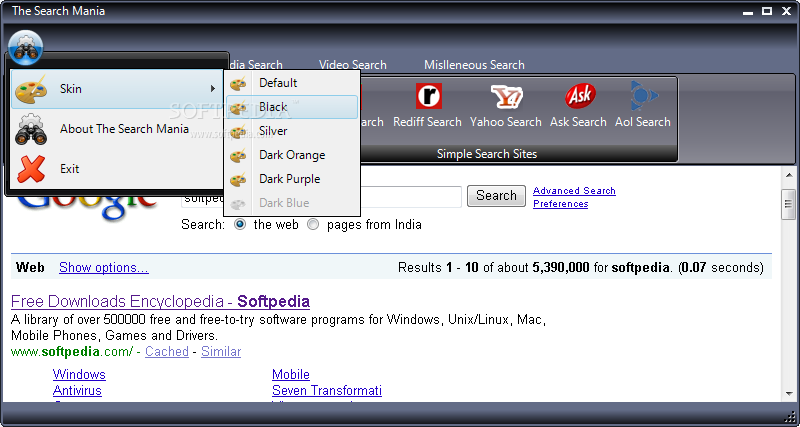Viewport: 800px width, 427px height.
Task: Apply the Black skin
Action: point(292,107)
